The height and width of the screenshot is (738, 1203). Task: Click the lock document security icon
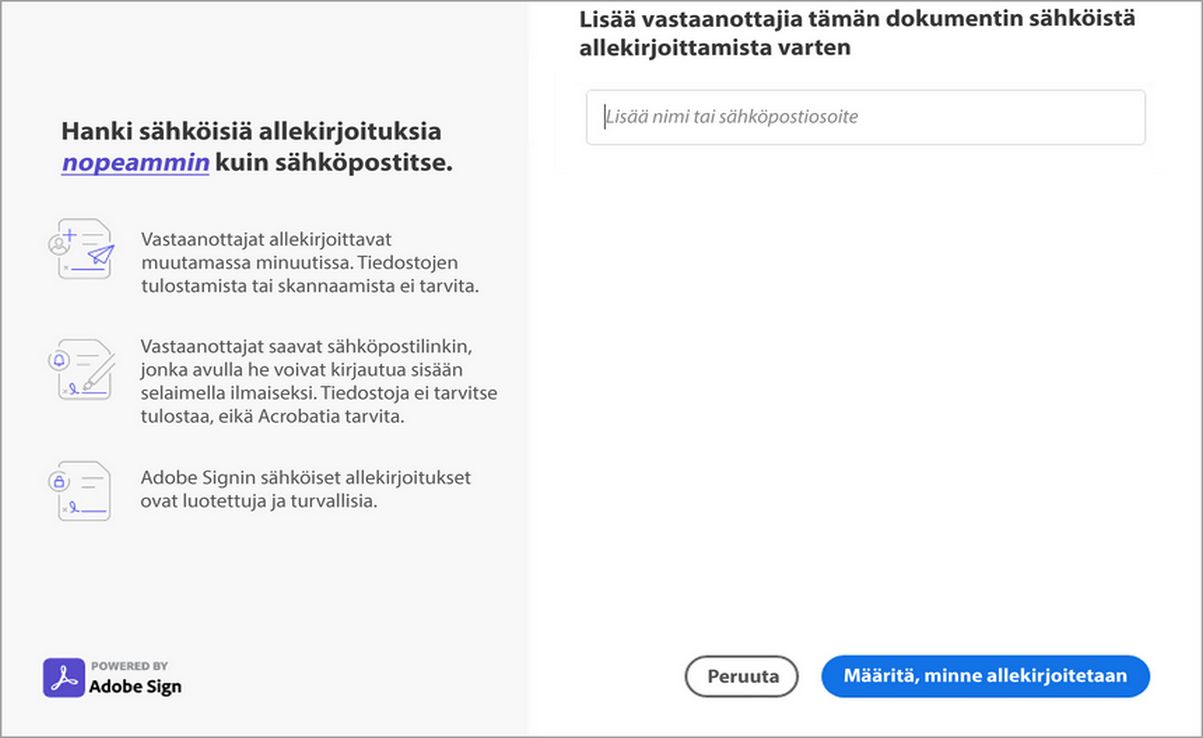(x=82, y=490)
